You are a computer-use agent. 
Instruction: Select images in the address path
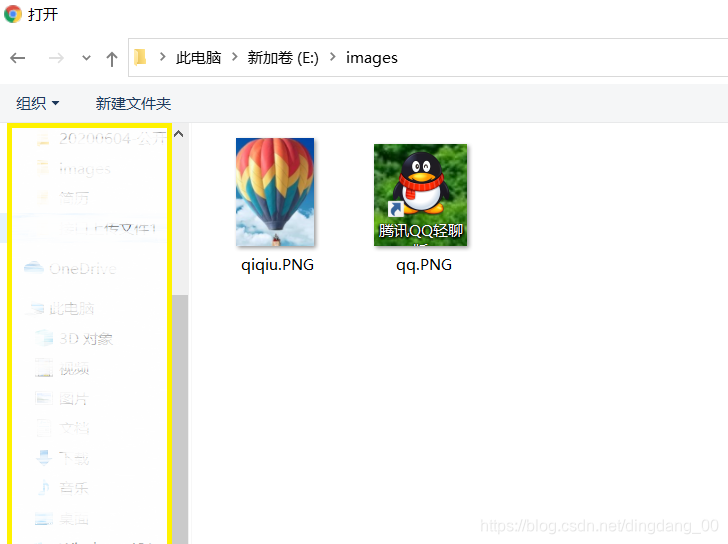(371, 58)
